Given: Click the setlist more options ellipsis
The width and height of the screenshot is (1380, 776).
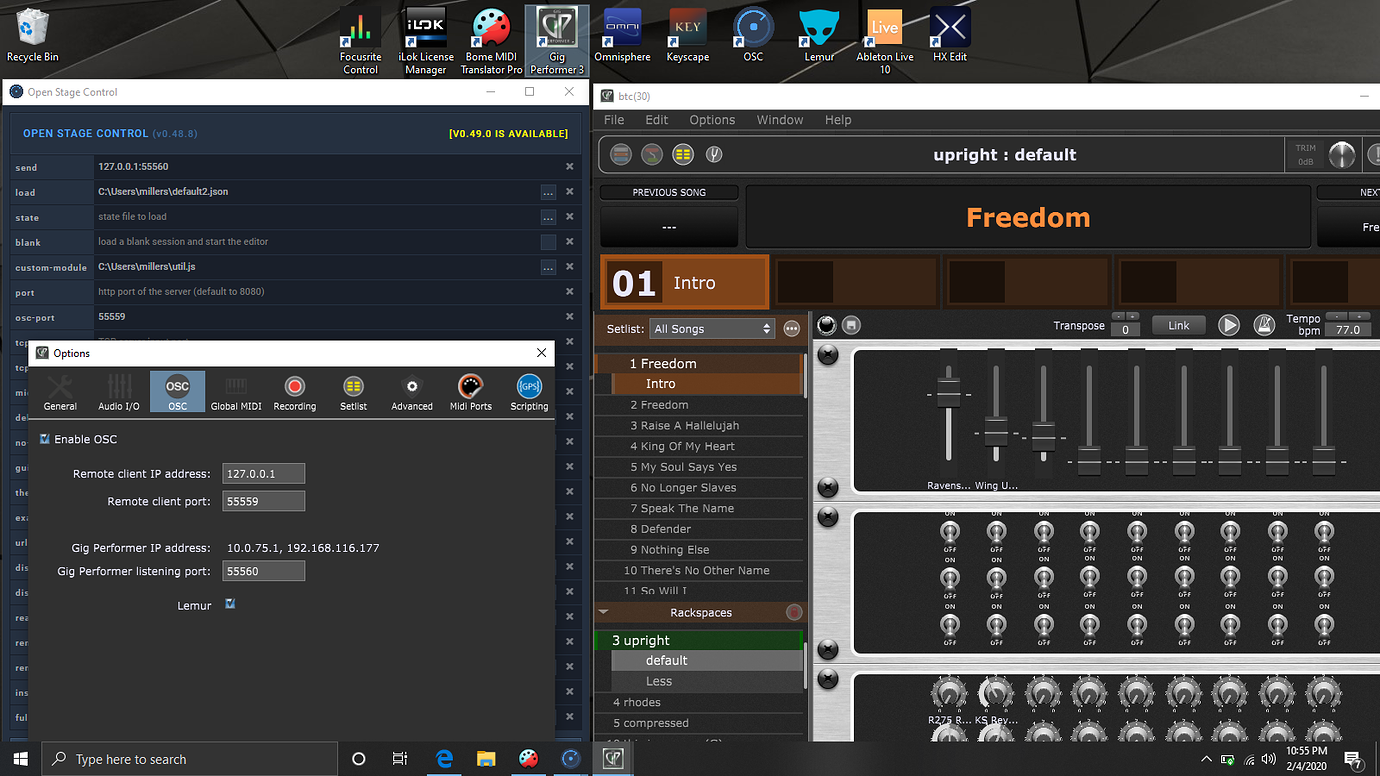Looking at the screenshot, I should [x=792, y=328].
